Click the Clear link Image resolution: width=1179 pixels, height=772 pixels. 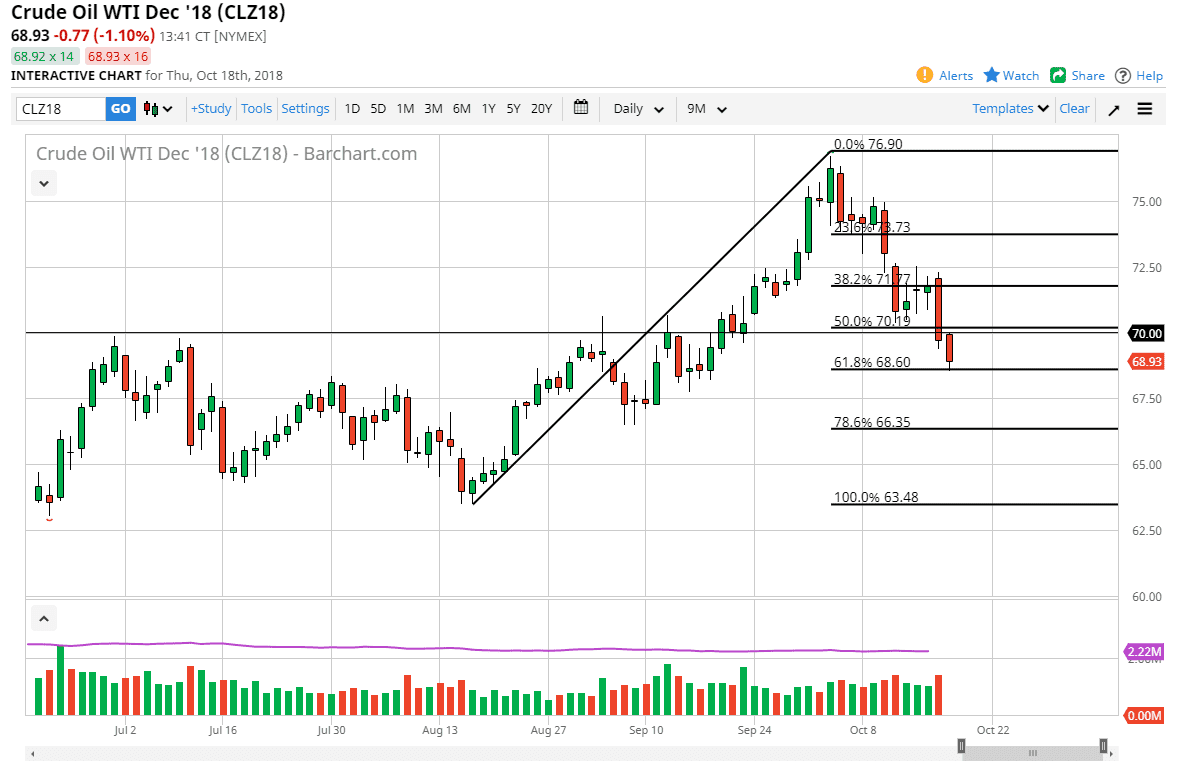pos(1074,109)
